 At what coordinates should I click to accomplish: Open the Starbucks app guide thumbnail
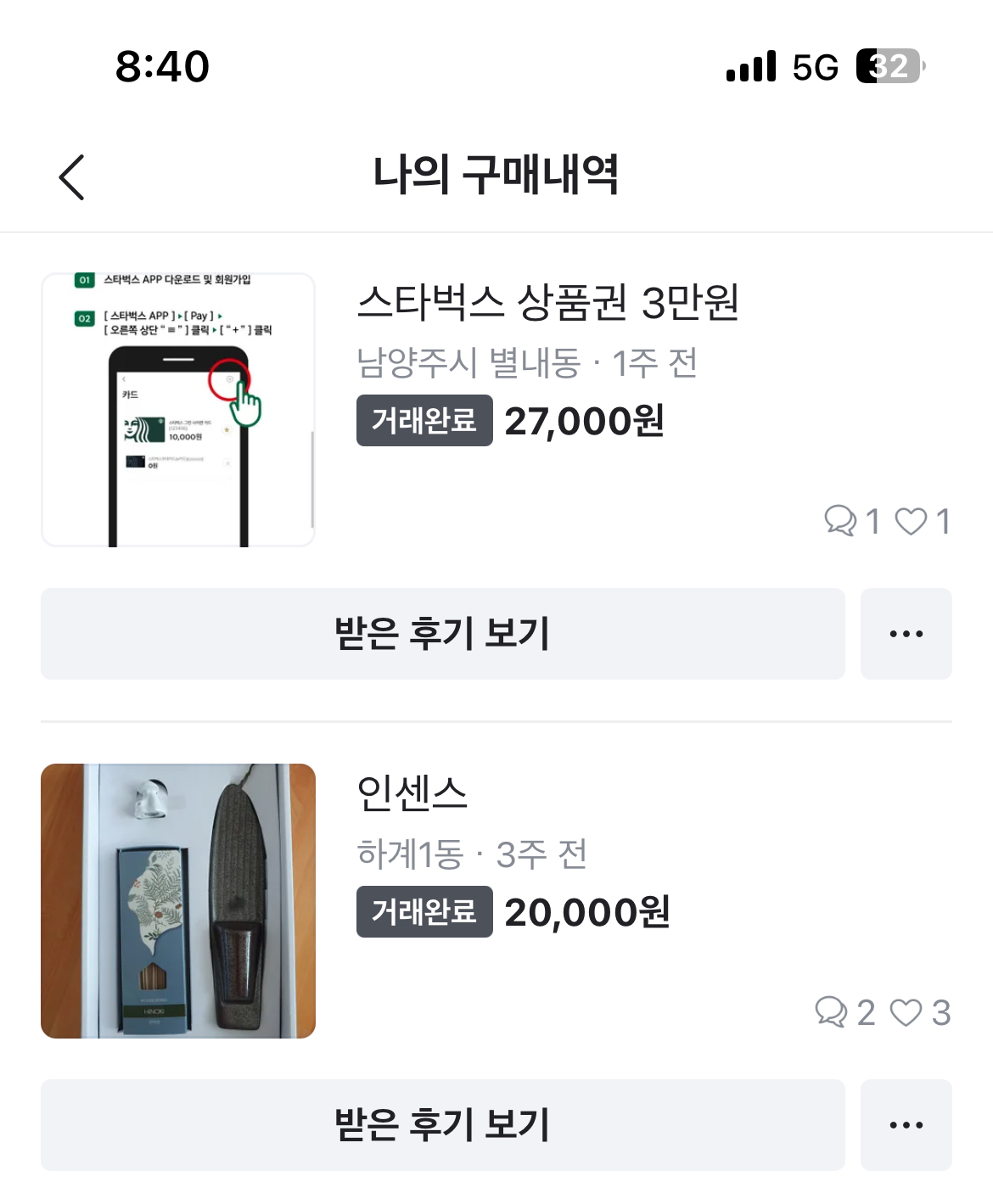pyautogui.click(x=178, y=410)
